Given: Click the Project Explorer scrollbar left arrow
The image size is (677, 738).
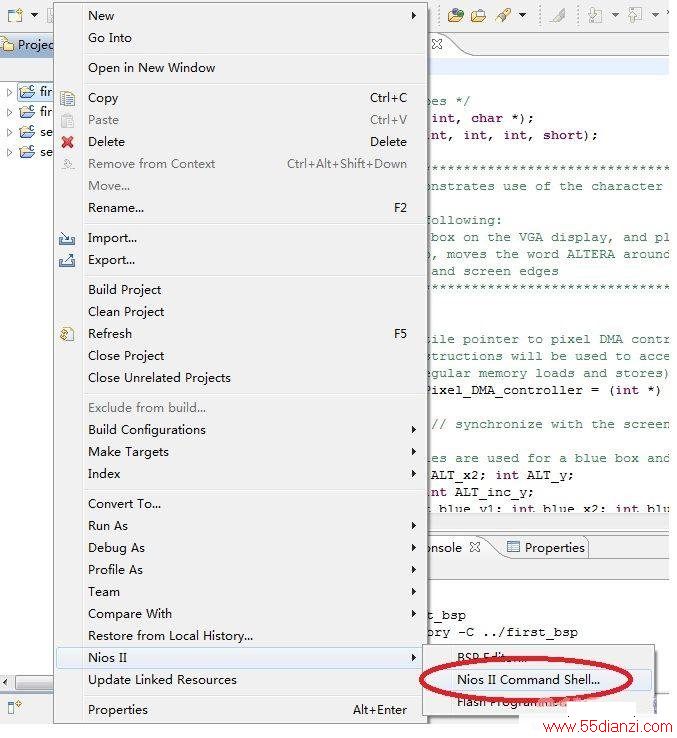Looking at the screenshot, I should (5, 682).
